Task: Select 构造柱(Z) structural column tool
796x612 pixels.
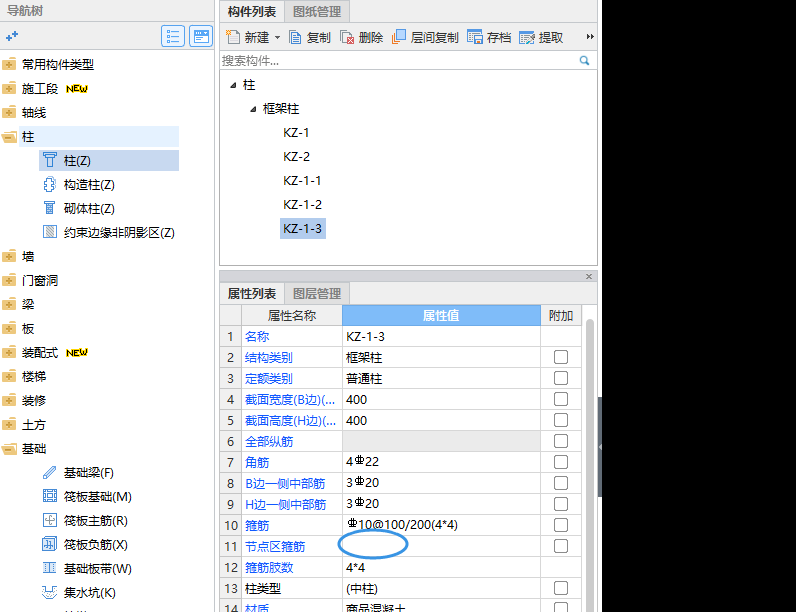Action: [79, 185]
